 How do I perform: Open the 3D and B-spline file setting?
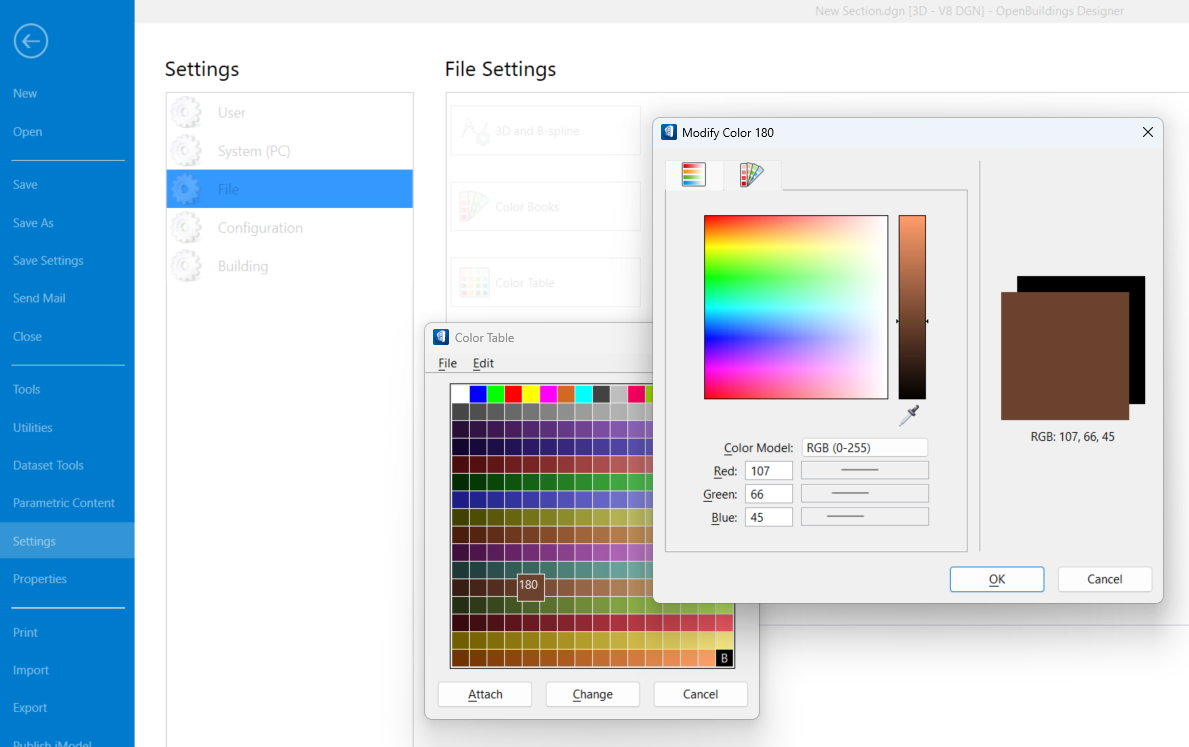click(x=545, y=130)
